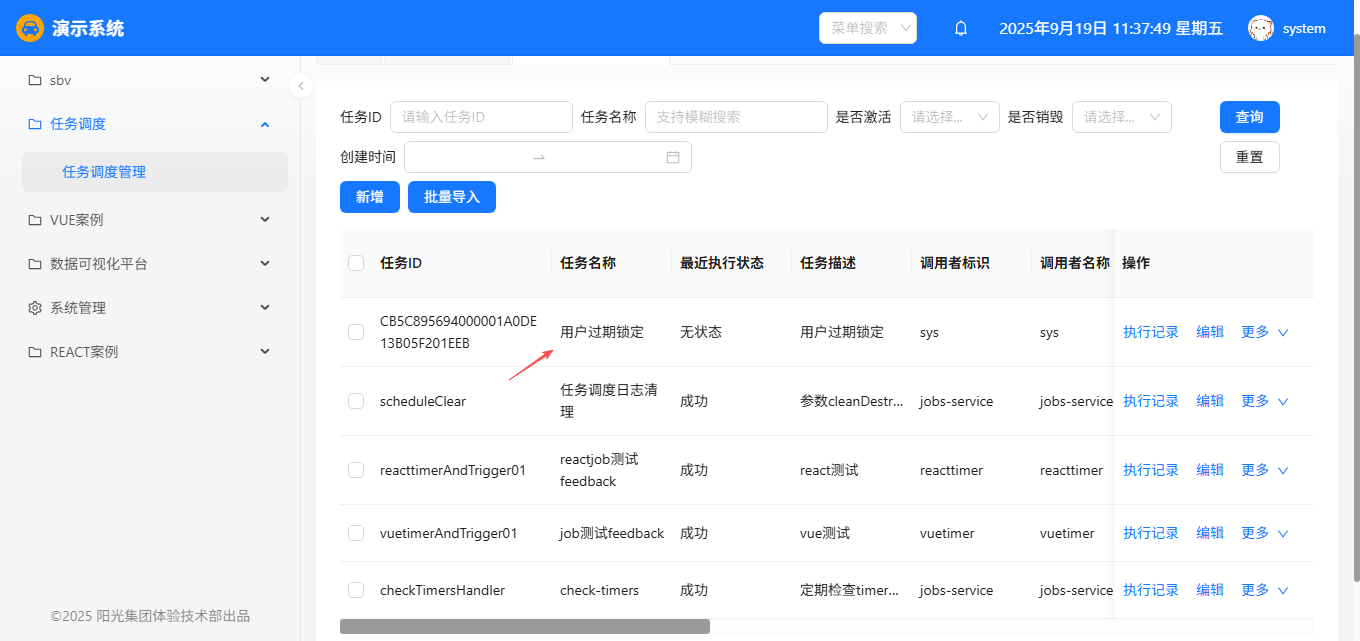Expand 更多 menu for reacttimerAndTrigger01 row
Image resolution: width=1360 pixels, height=641 pixels.
point(1264,470)
